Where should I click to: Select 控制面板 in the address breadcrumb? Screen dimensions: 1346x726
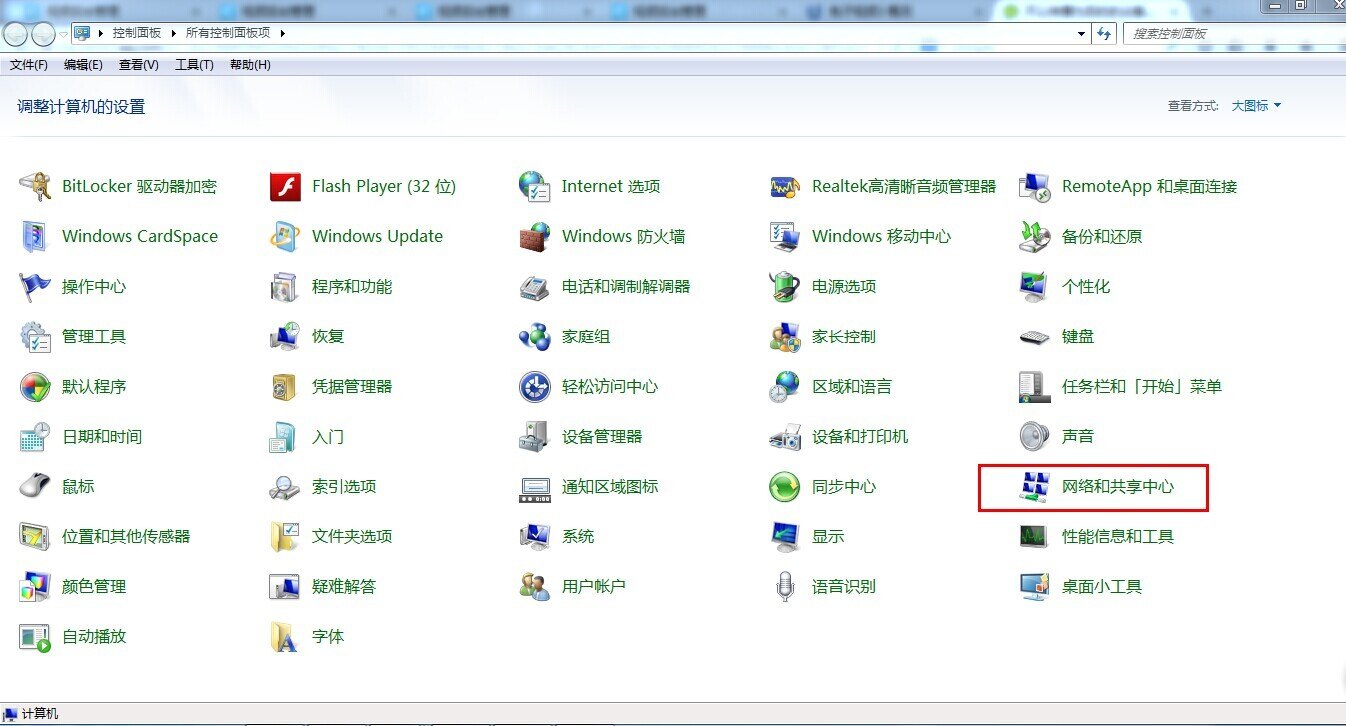pos(137,33)
